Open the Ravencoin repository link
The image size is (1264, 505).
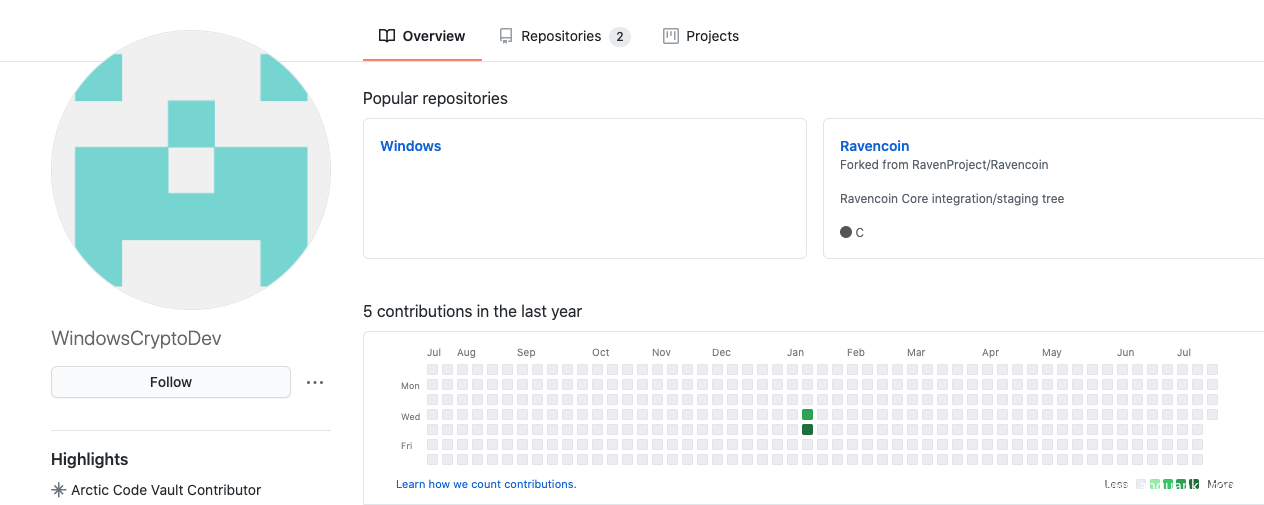[875, 146]
